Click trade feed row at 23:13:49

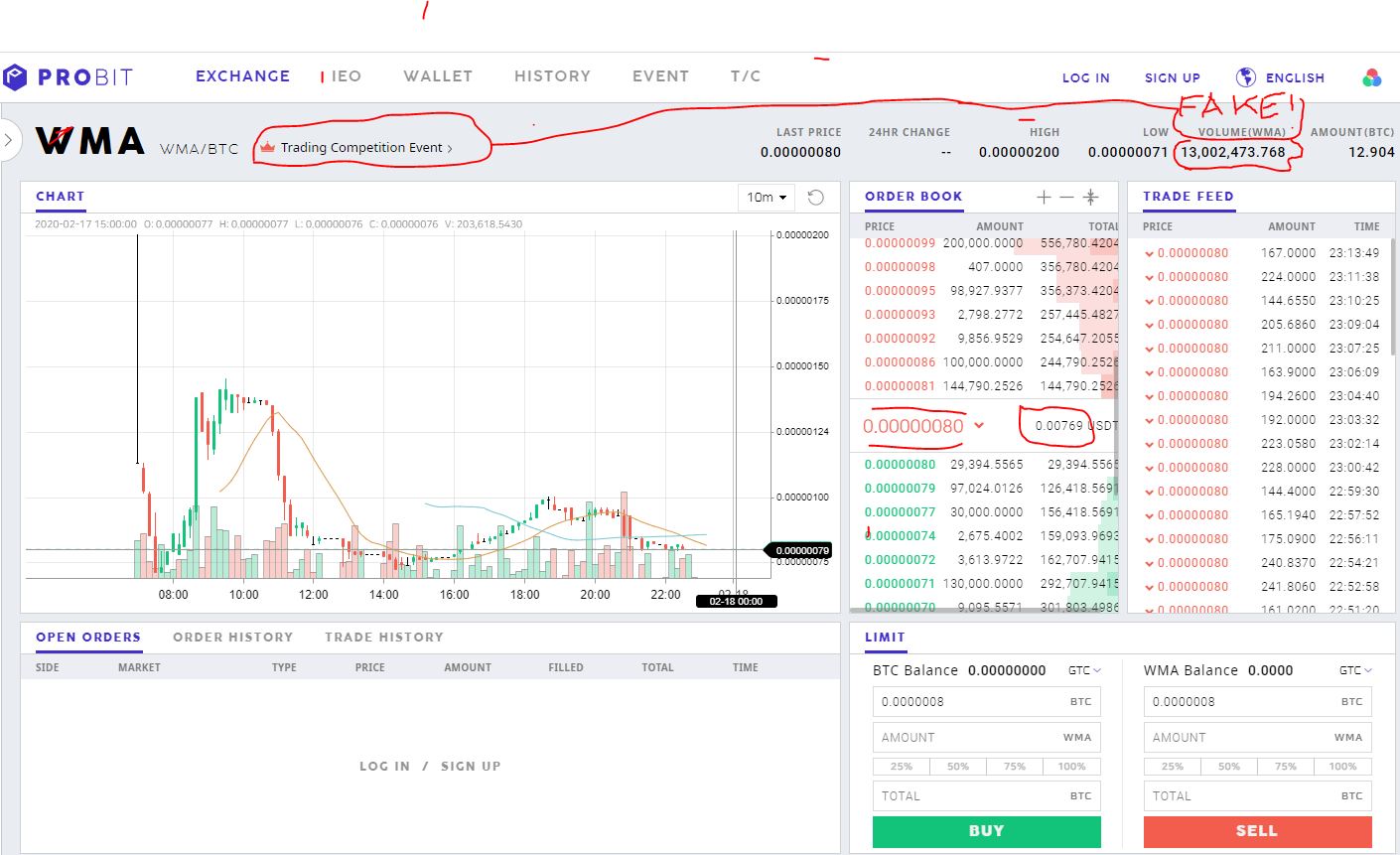[x=1261, y=253]
